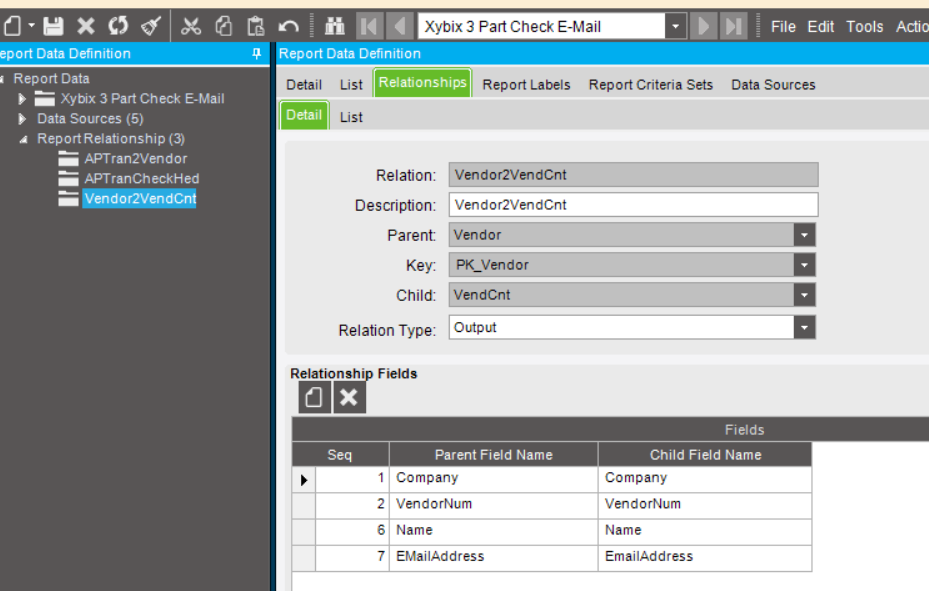Click the Delete X toolbar icon
This screenshot has height=591, width=929.
tap(86, 26)
